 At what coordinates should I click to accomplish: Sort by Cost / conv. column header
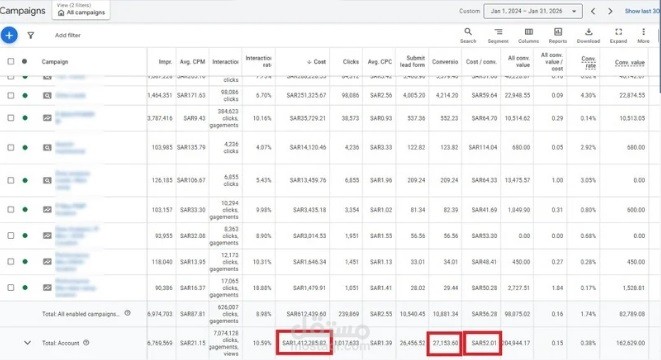click(x=481, y=62)
